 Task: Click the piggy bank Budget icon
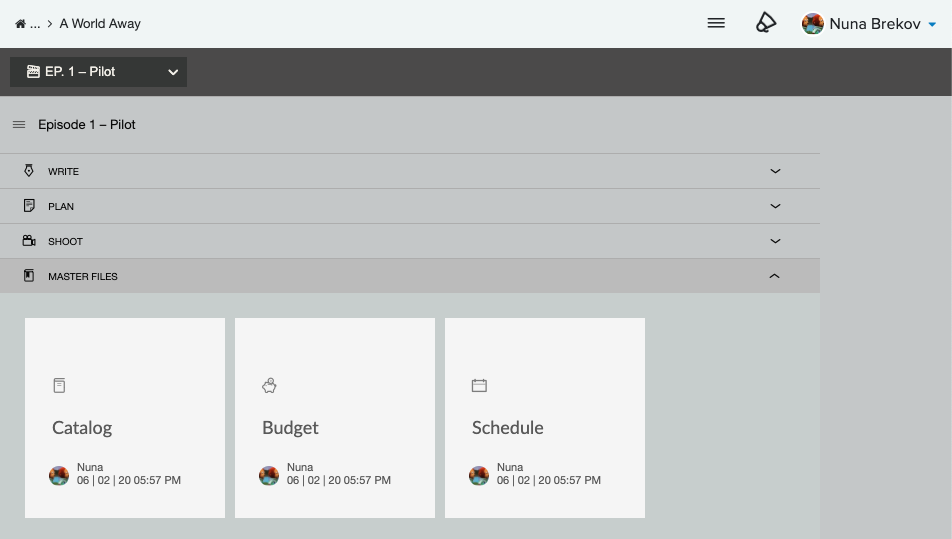pos(269,385)
